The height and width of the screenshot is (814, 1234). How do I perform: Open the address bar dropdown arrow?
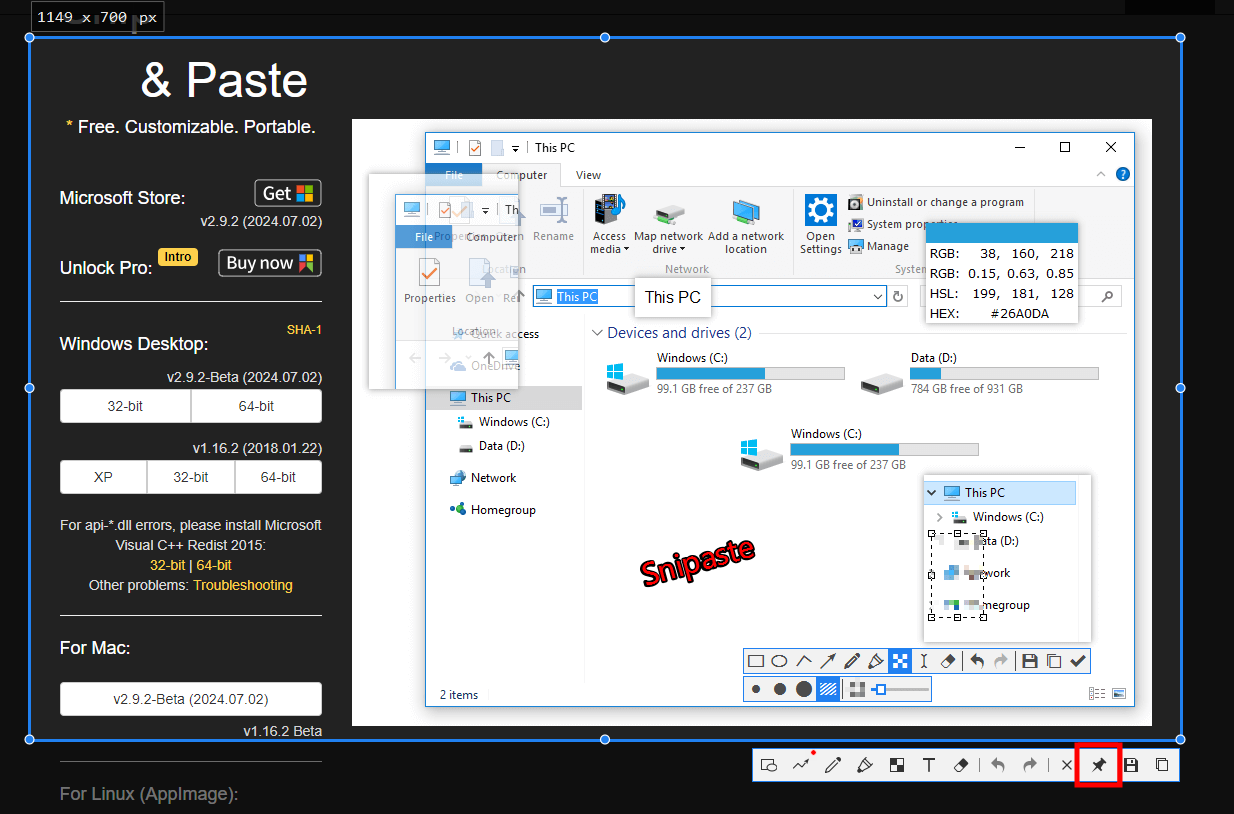coord(878,296)
